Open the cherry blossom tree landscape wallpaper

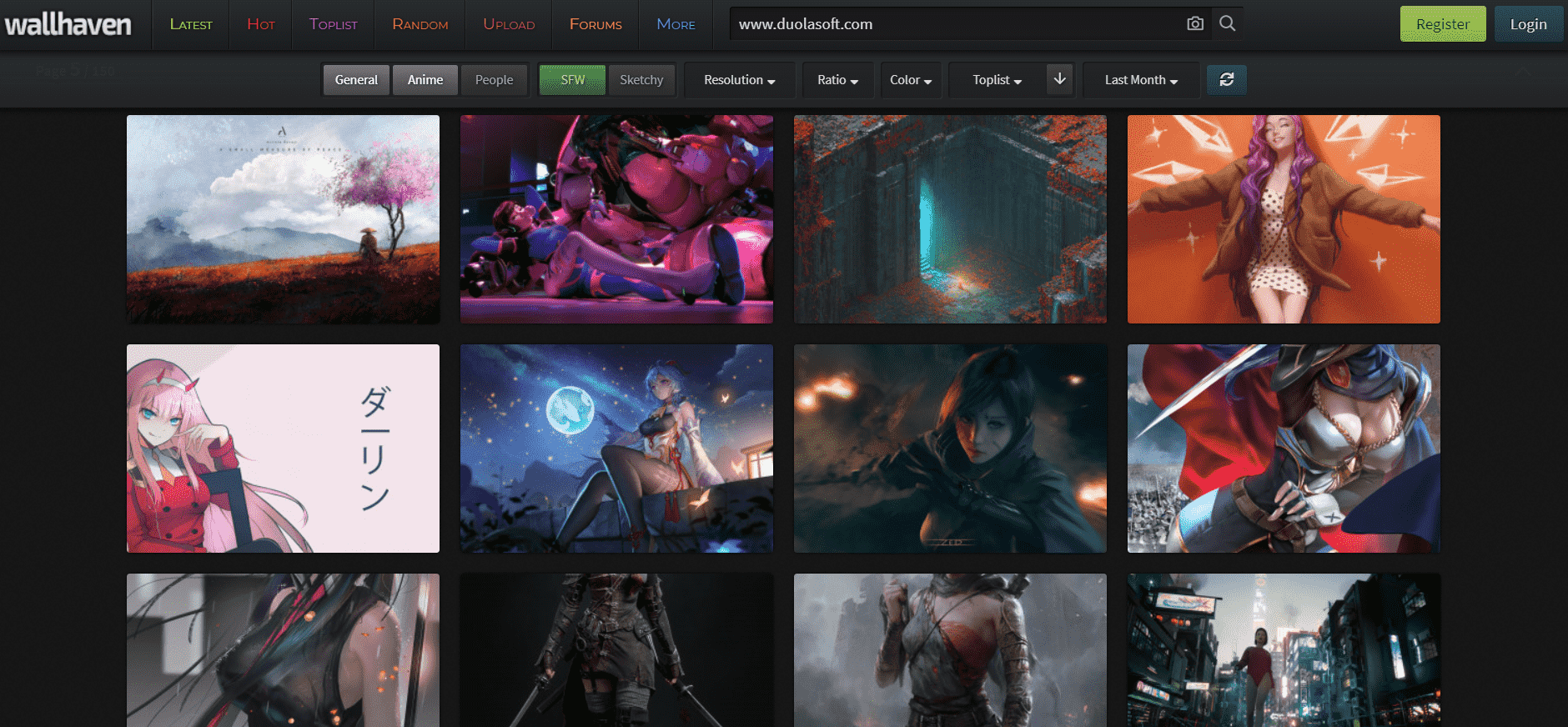click(x=283, y=219)
